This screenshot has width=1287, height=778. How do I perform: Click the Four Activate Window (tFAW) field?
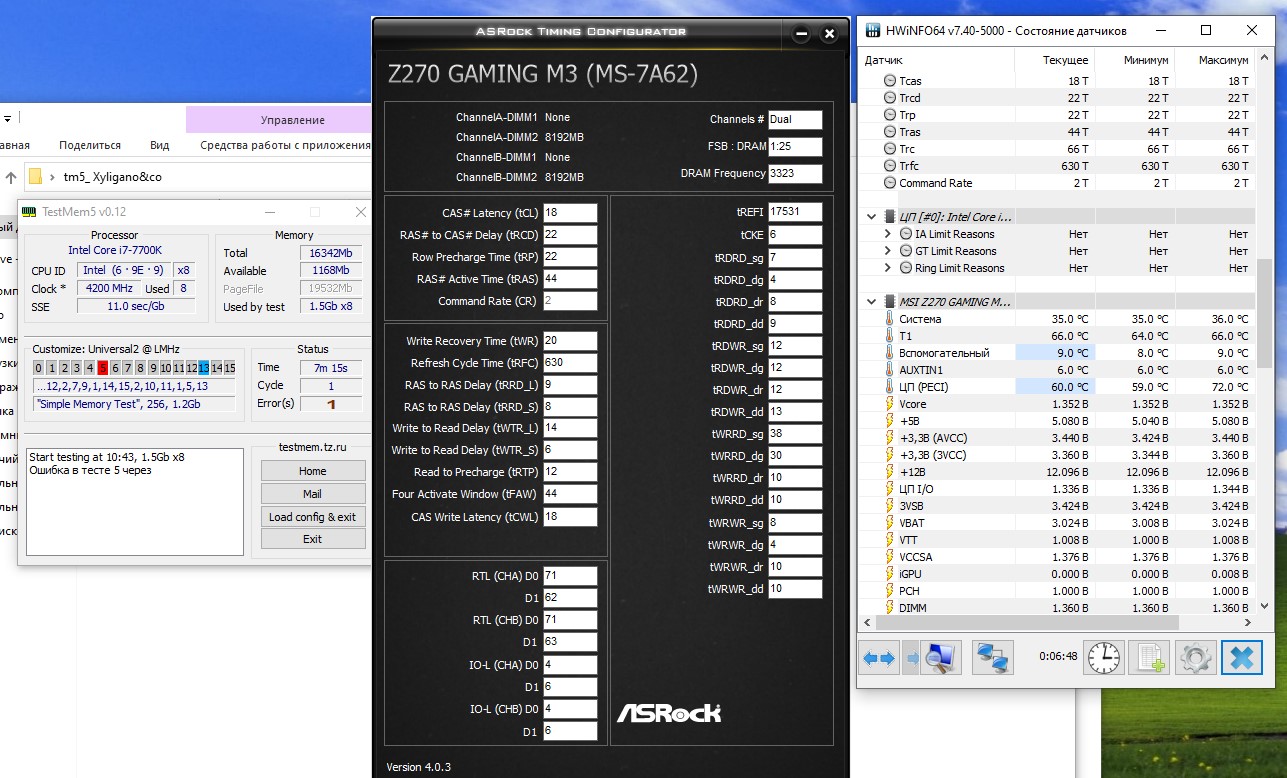570,494
